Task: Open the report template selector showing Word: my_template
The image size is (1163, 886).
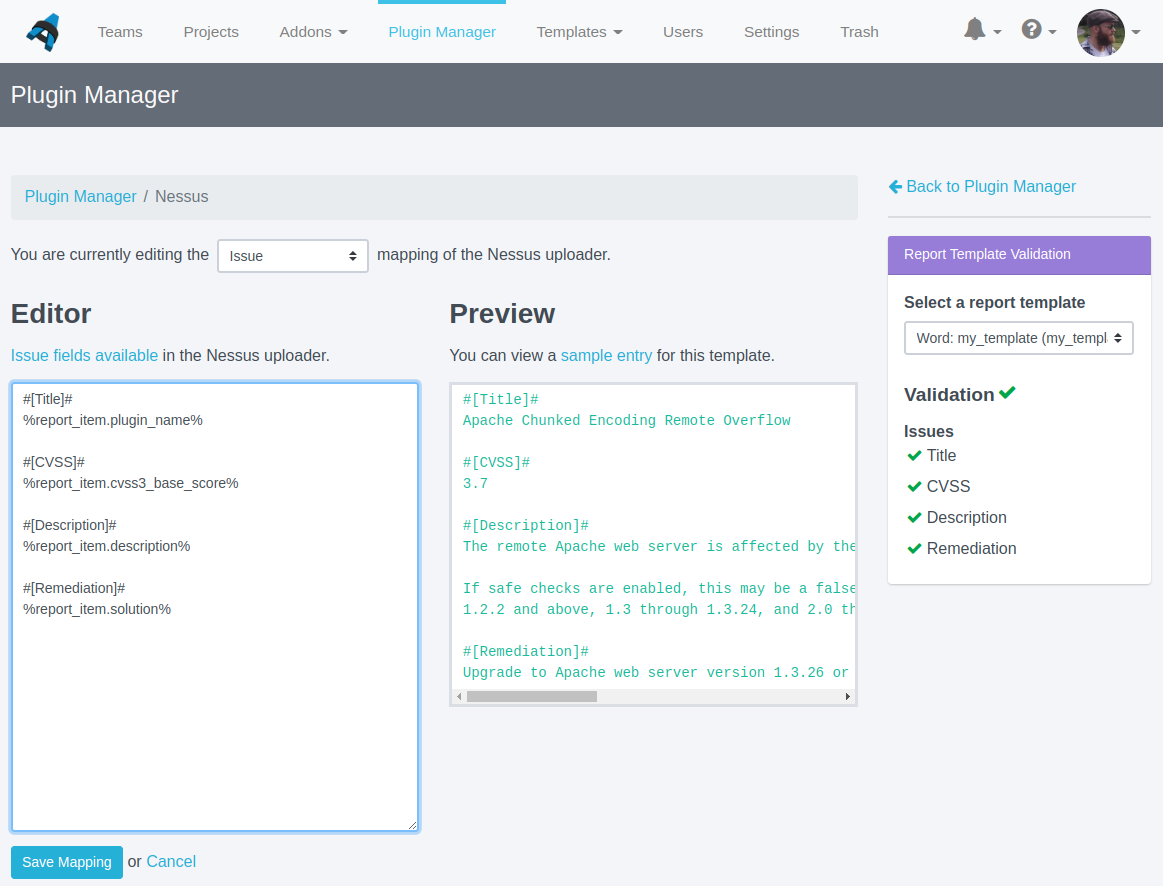Action: 1018,338
